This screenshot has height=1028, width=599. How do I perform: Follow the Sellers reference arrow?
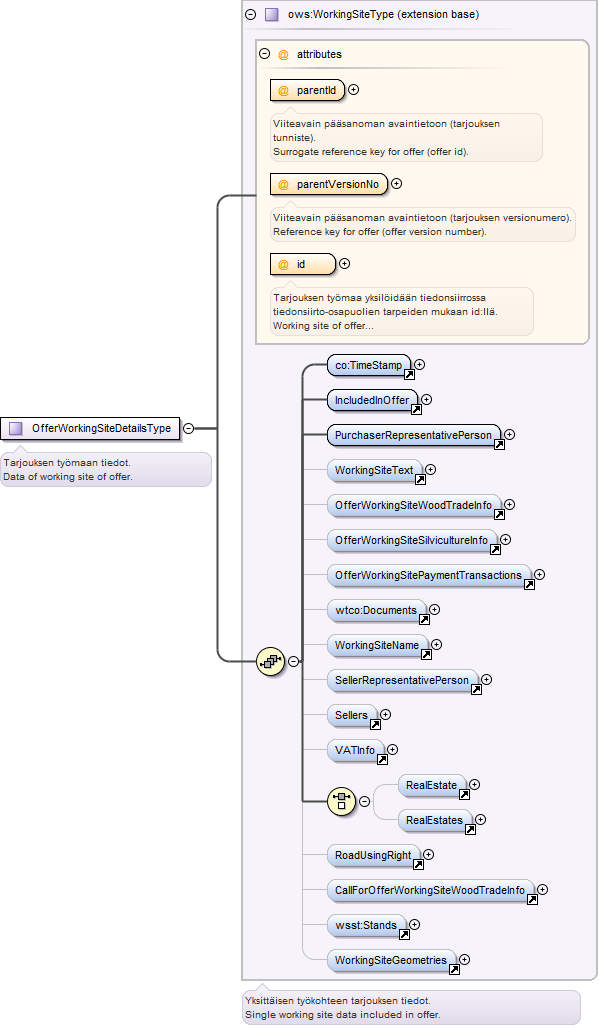tap(375, 724)
